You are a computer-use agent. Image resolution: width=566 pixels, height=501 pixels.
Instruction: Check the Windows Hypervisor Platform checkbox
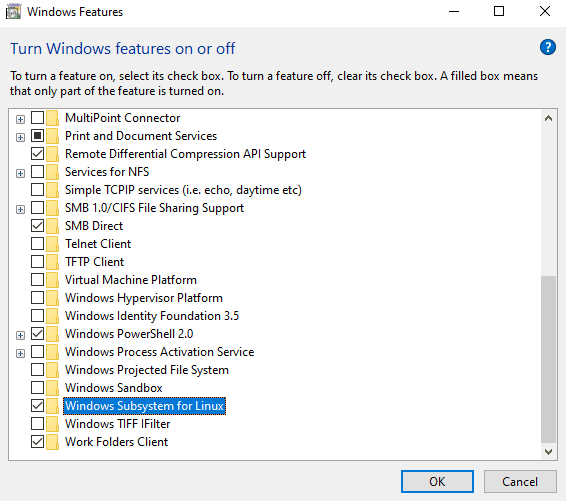click(x=38, y=298)
